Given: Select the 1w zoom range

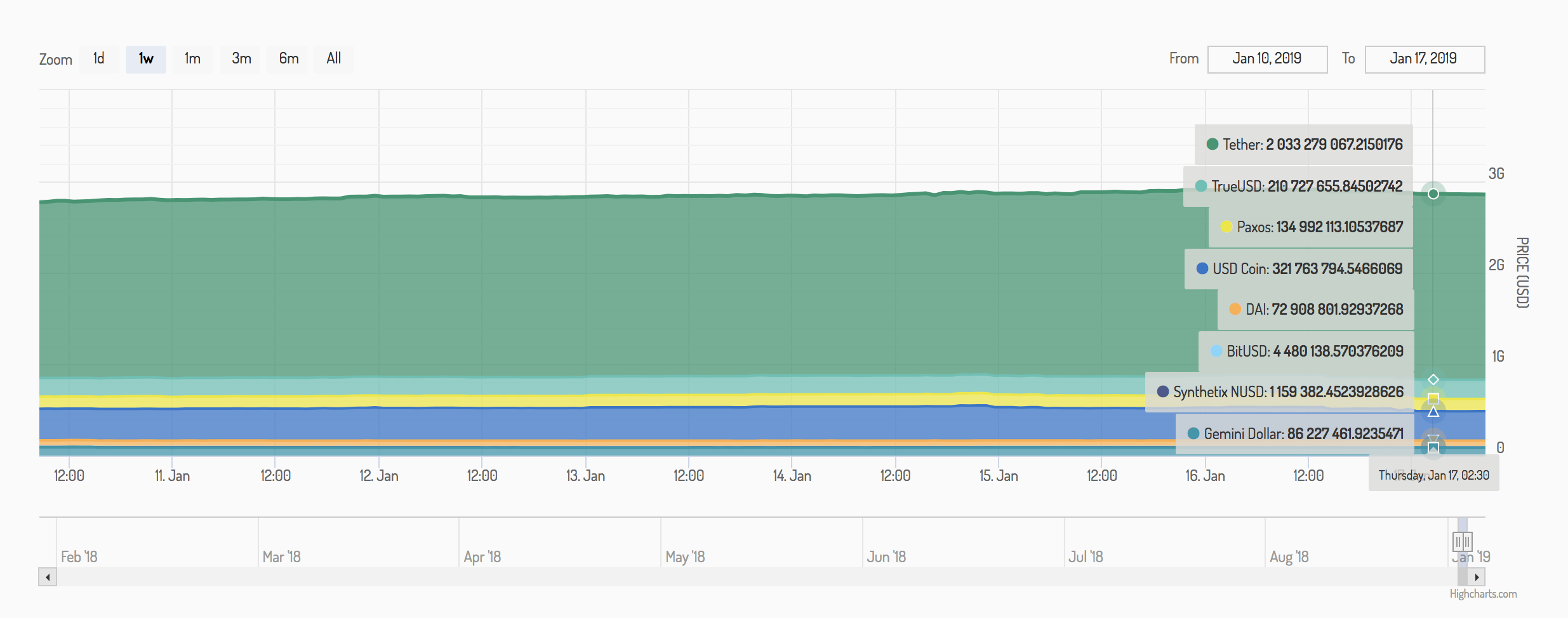Looking at the screenshot, I should click(145, 59).
